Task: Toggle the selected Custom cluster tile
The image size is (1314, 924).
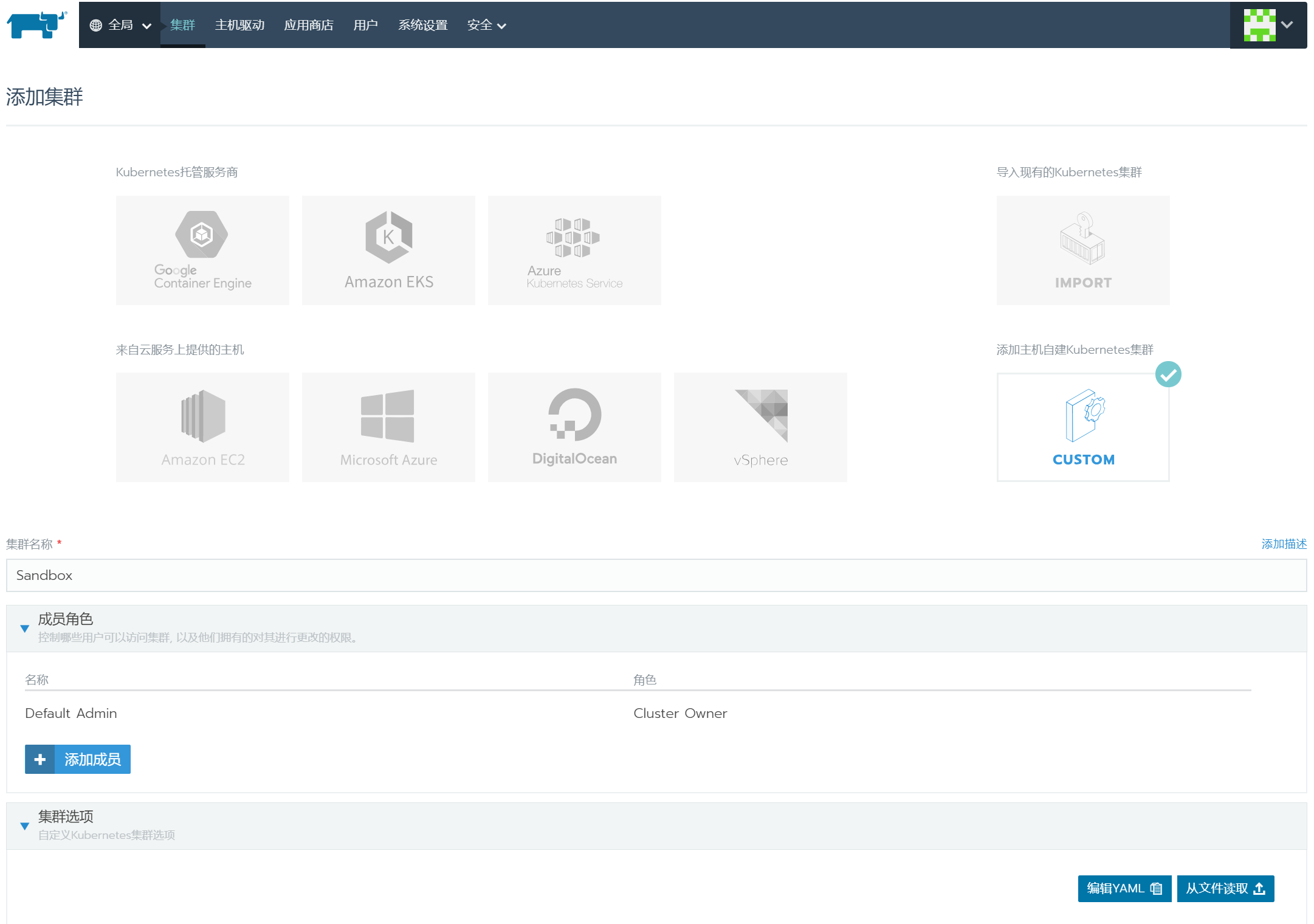Action: pos(1082,427)
